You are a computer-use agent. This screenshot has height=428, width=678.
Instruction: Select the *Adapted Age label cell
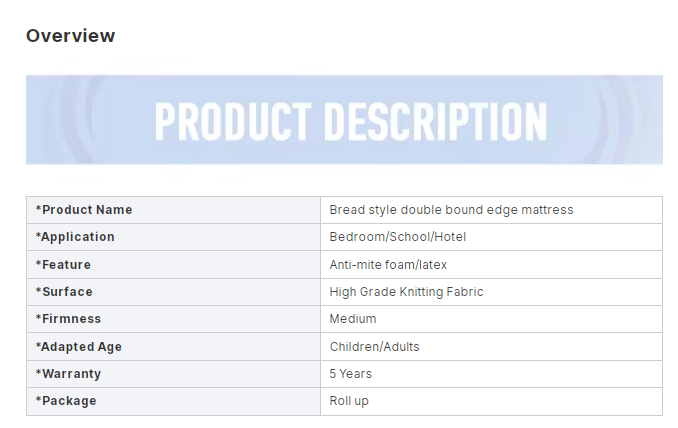pyautogui.click(x=173, y=347)
